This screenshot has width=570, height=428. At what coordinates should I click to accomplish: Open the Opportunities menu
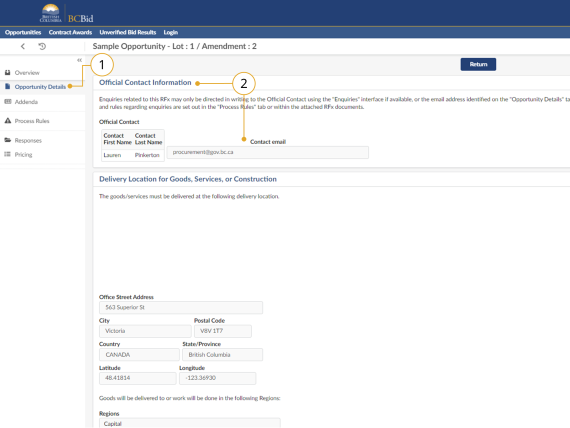(x=23, y=32)
